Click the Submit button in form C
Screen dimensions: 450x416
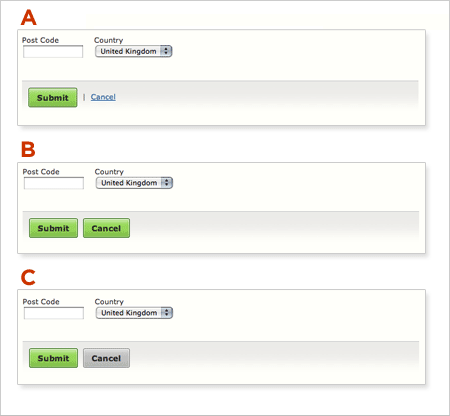(53, 358)
